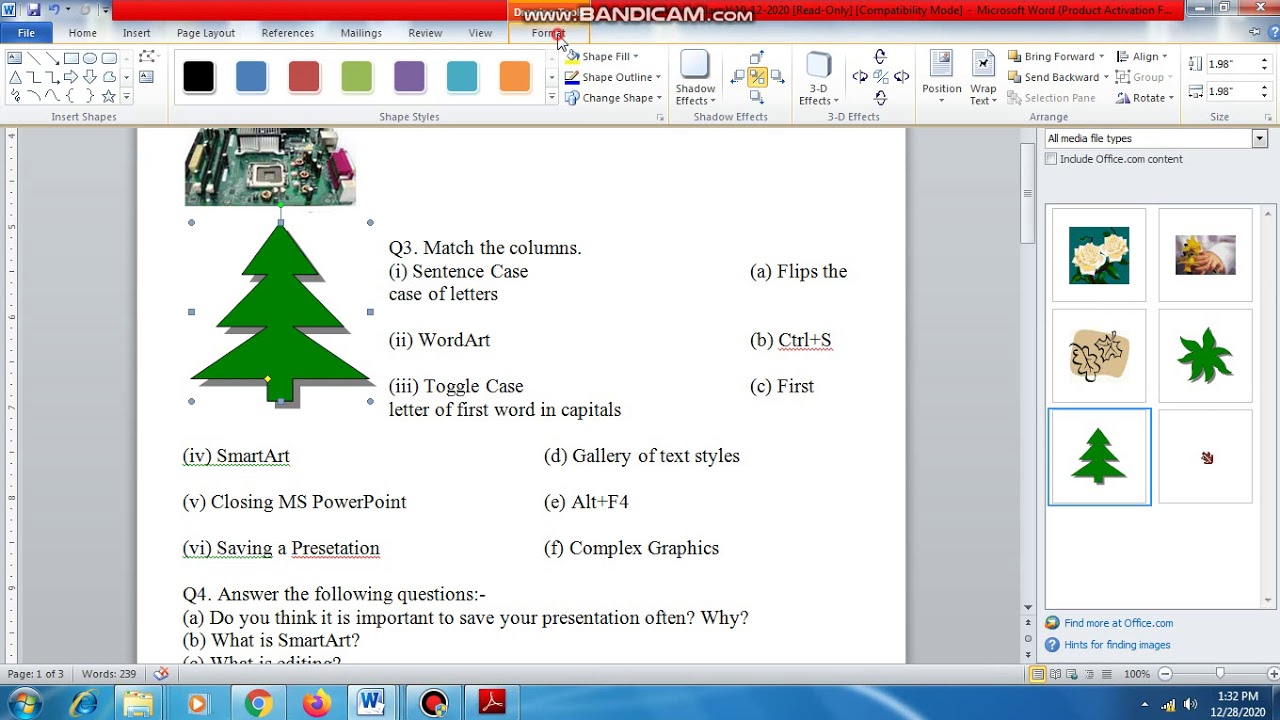
Task: Switch to Draft view in status bar
Action: tap(1106, 674)
